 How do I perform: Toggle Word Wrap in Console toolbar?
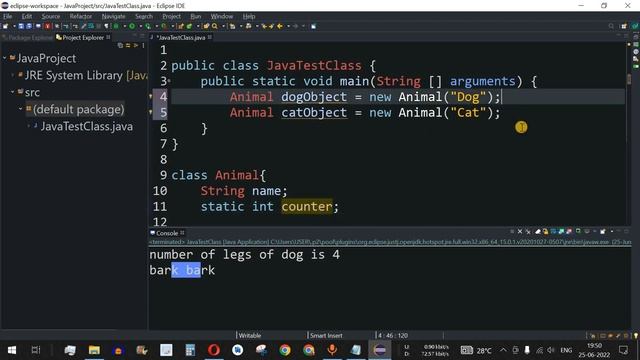553,231
